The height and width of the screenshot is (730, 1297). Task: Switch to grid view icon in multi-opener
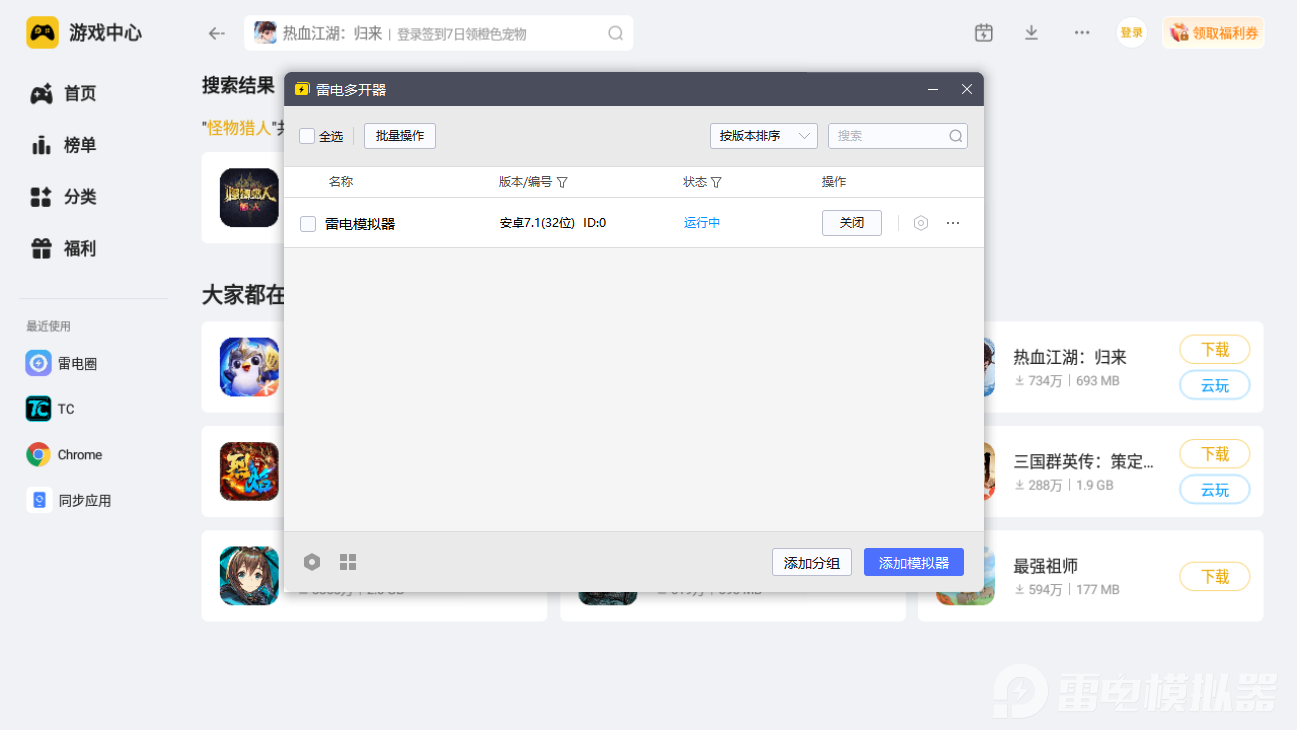pyautogui.click(x=348, y=562)
